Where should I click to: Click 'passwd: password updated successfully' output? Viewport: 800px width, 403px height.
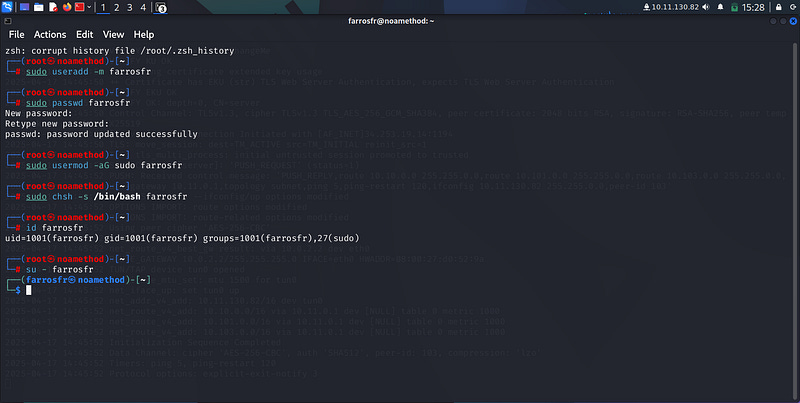click(x=101, y=134)
